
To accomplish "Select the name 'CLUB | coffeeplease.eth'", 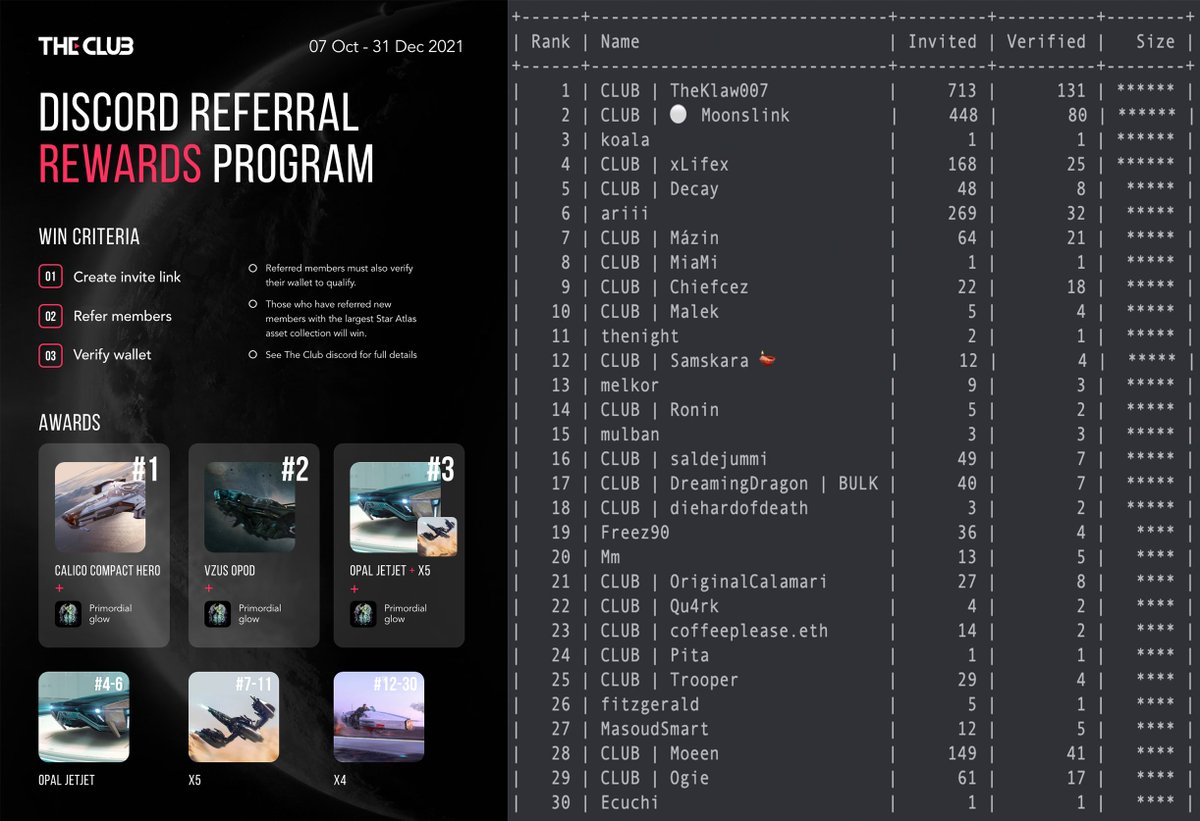I will click(714, 631).
